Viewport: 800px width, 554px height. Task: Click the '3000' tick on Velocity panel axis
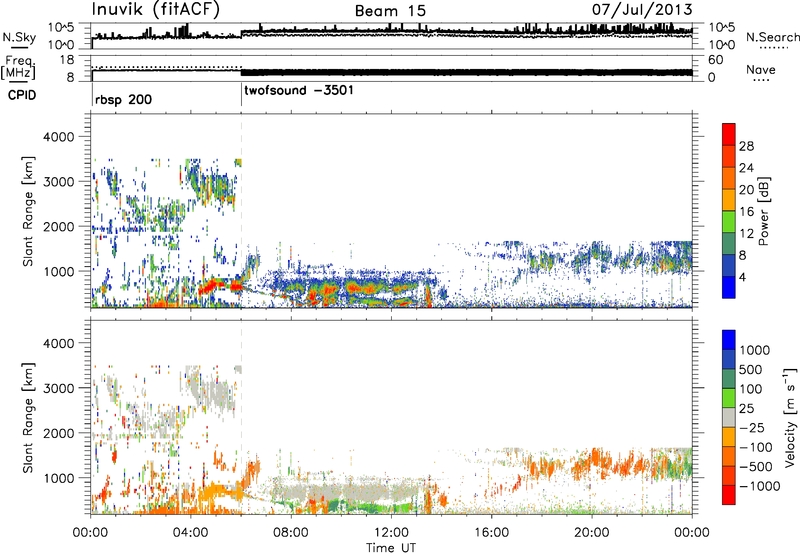[61, 388]
